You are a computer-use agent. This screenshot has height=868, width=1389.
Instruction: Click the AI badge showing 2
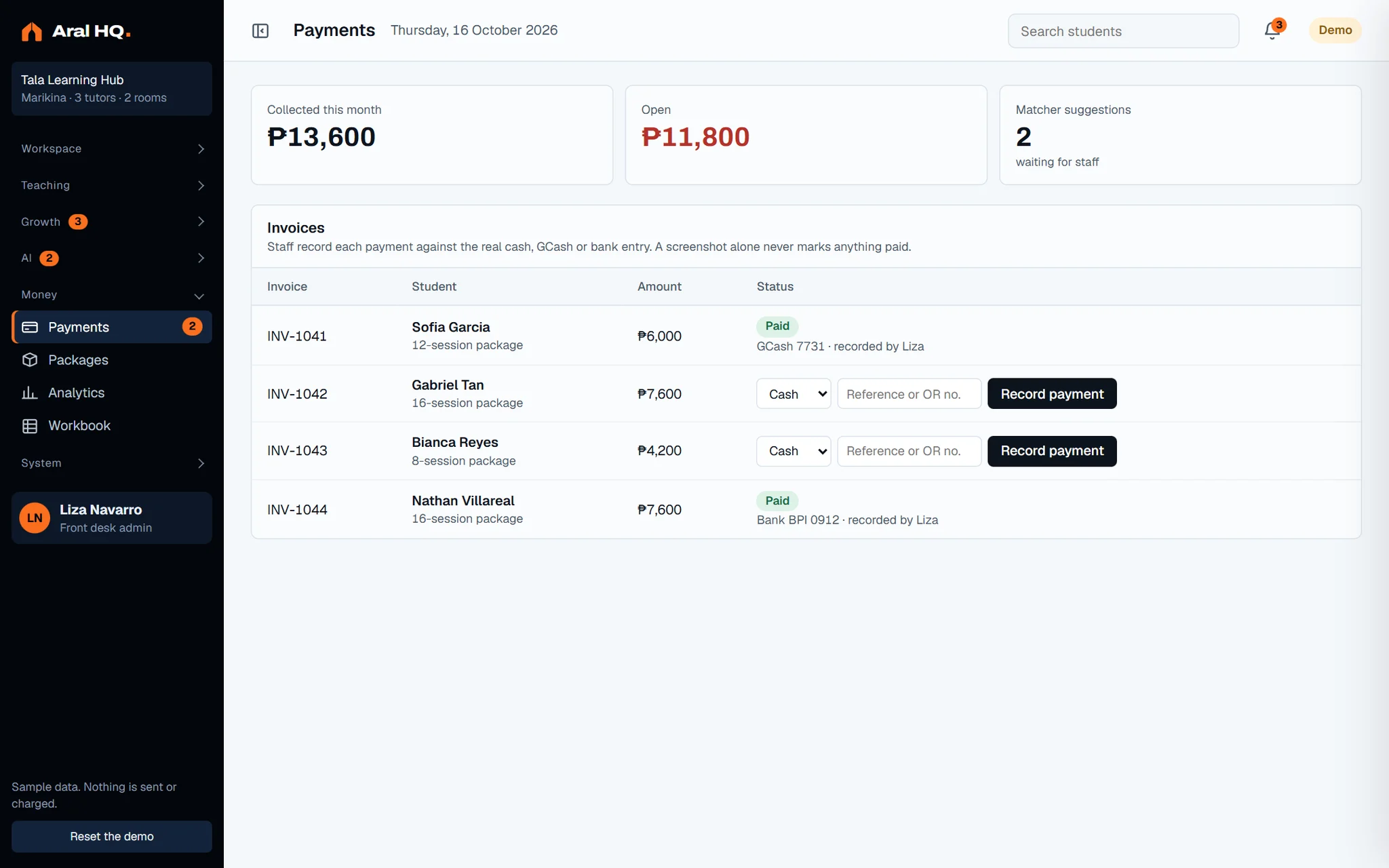click(49, 258)
